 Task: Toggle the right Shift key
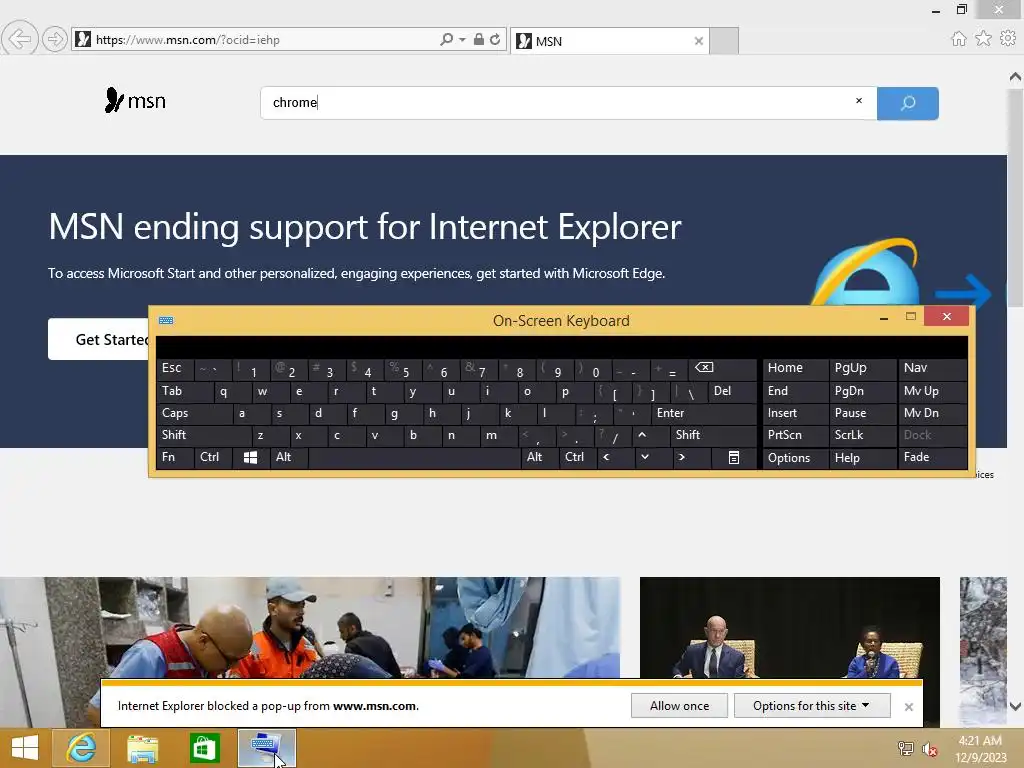pyautogui.click(x=713, y=435)
